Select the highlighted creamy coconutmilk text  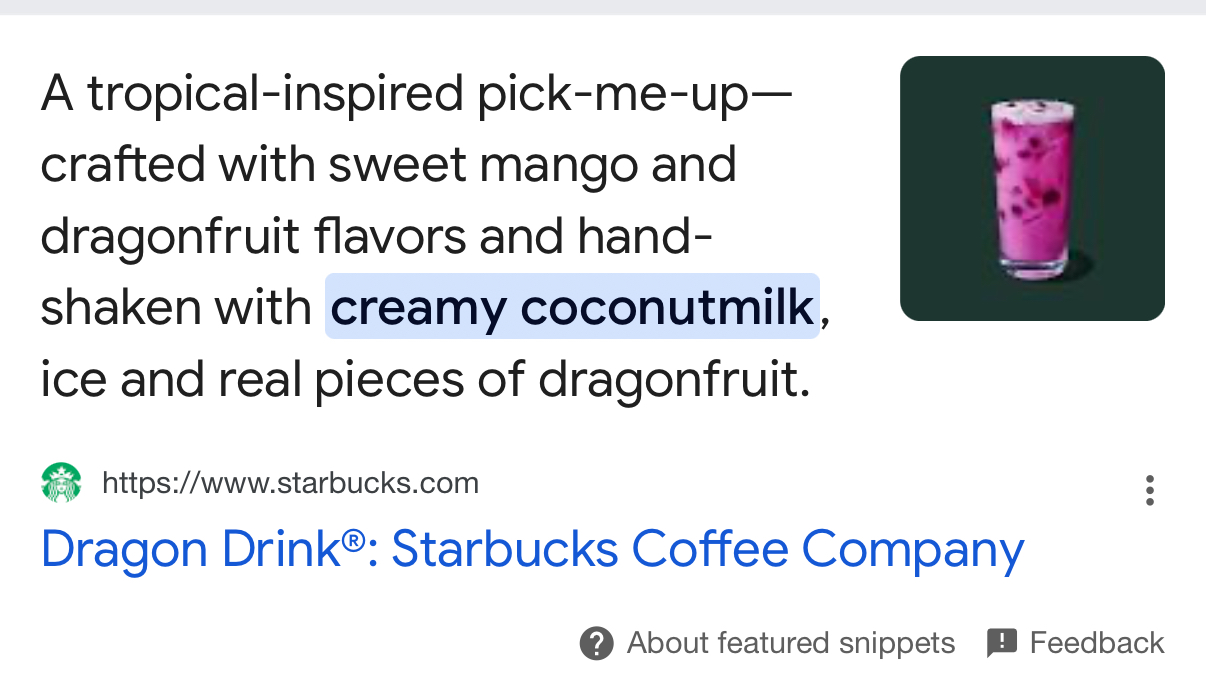tap(572, 307)
